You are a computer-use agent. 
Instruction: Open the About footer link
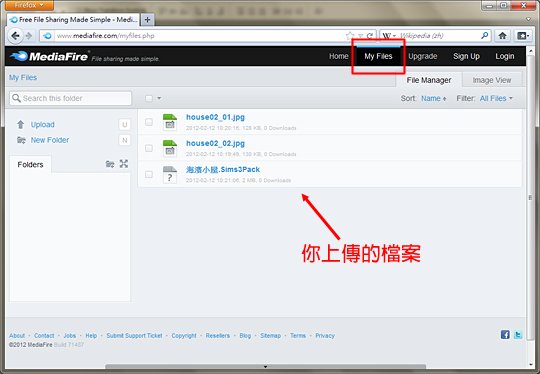pyautogui.click(x=17, y=335)
